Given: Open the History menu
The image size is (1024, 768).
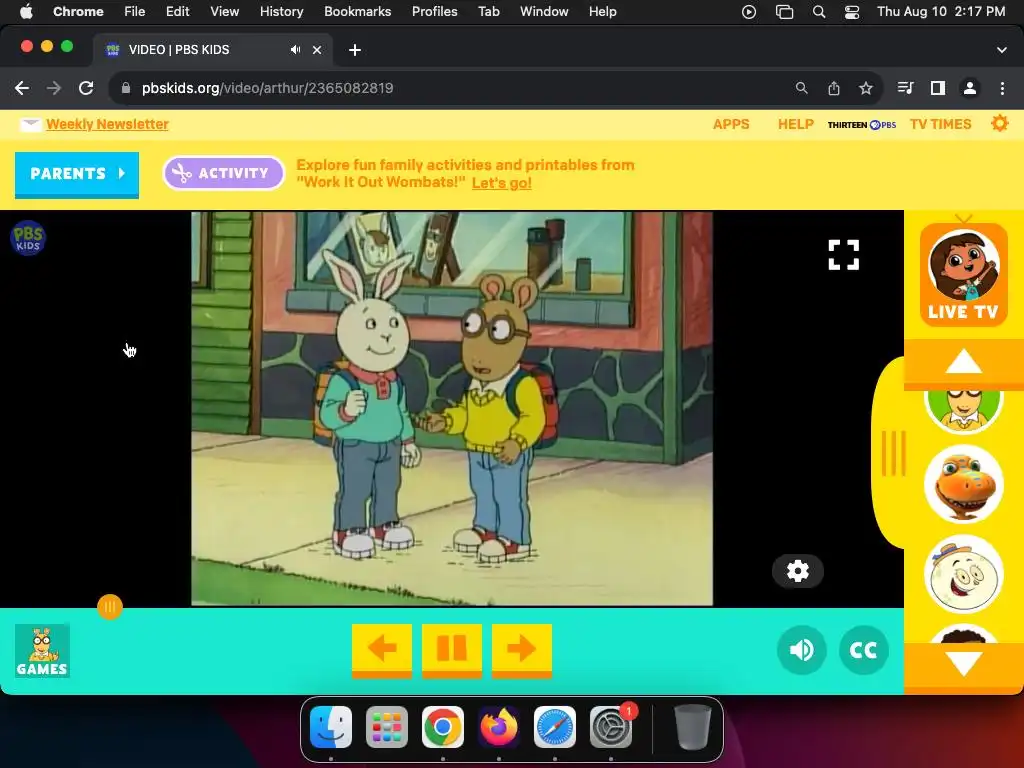Looking at the screenshot, I should [x=281, y=12].
